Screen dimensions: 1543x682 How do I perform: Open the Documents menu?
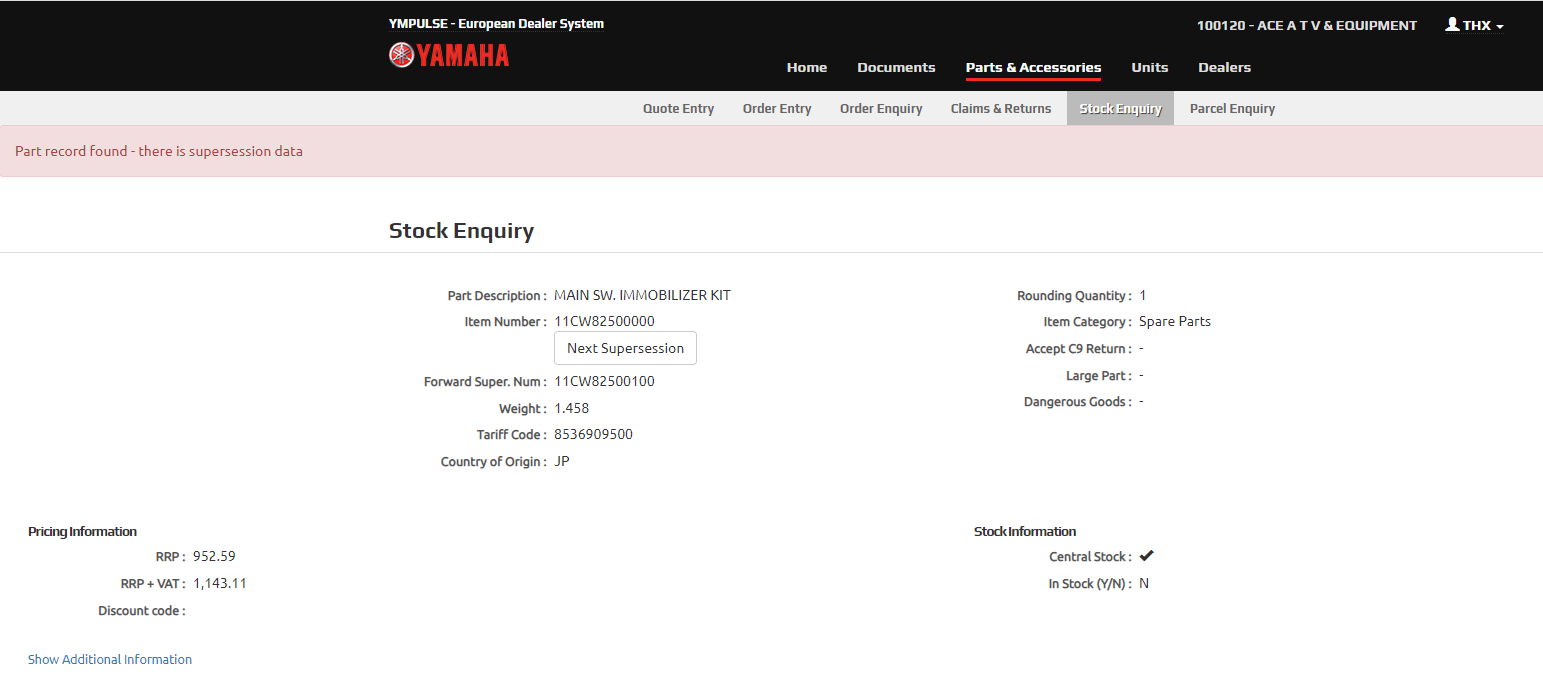coord(896,67)
